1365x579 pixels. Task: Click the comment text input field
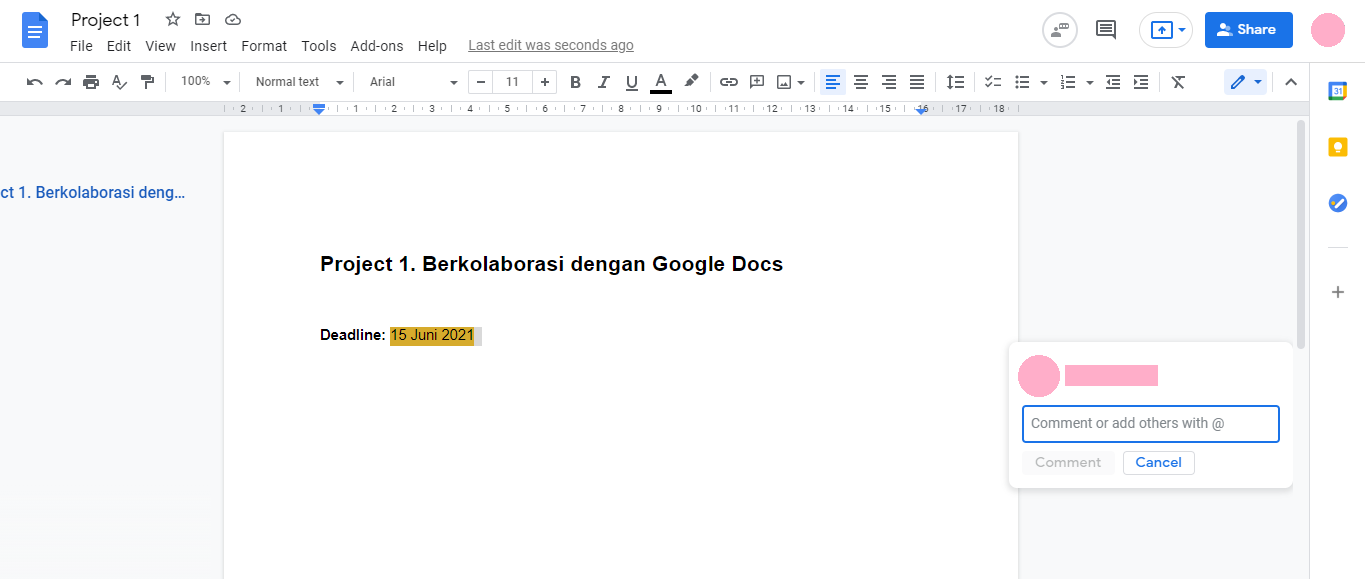coord(1151,424)
